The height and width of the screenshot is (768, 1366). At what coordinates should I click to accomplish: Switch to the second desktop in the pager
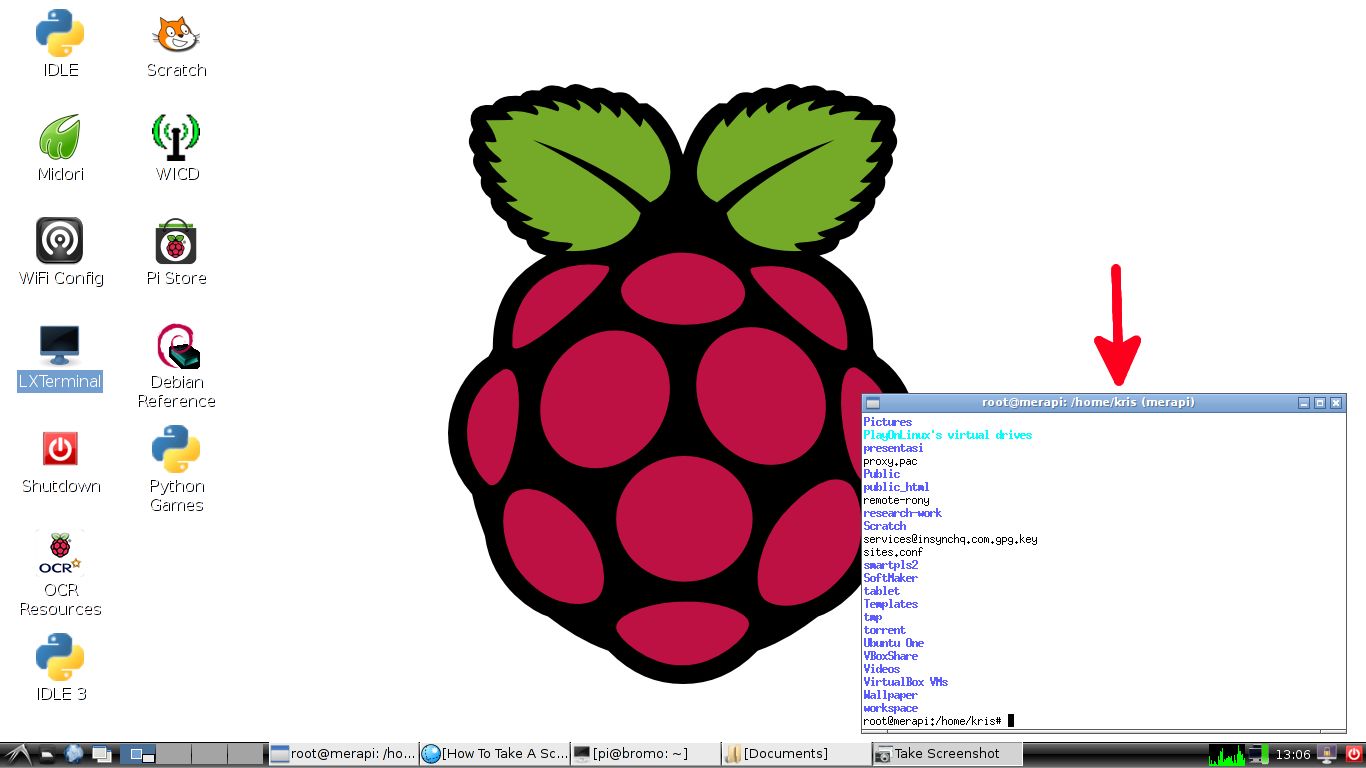173,754
